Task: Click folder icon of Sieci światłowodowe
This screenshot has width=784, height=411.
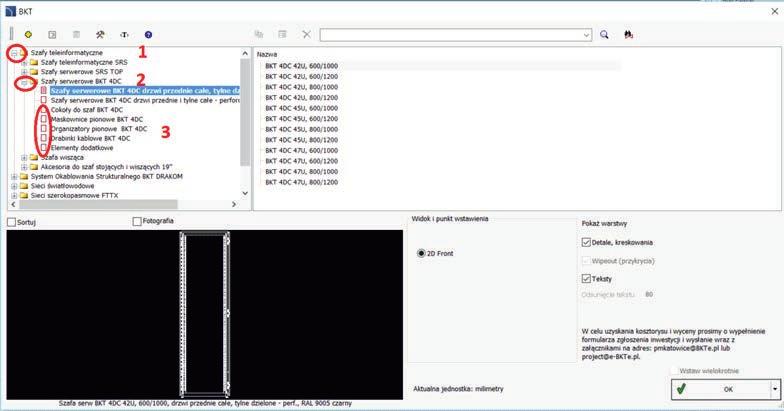Action: [x=24, y=186]
